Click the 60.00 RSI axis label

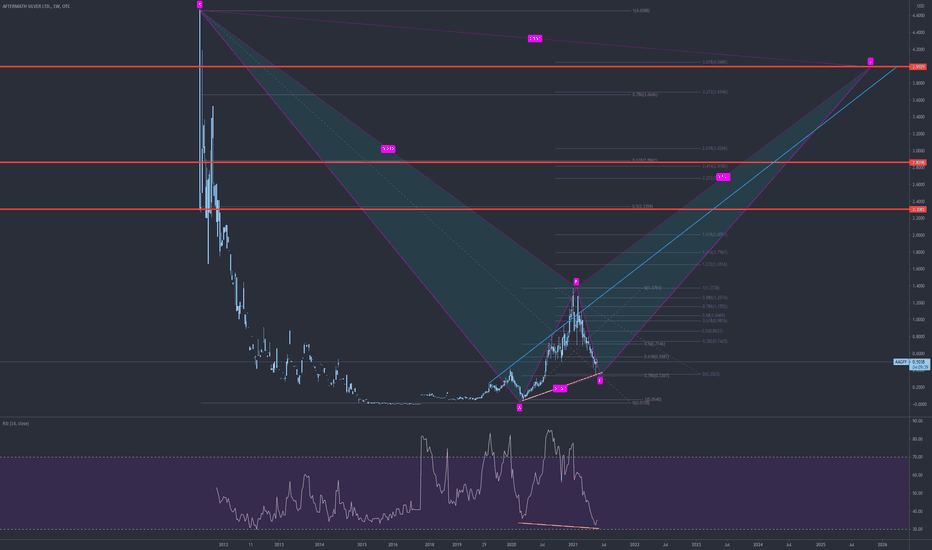pyautogui.click(x=917, y=475)
